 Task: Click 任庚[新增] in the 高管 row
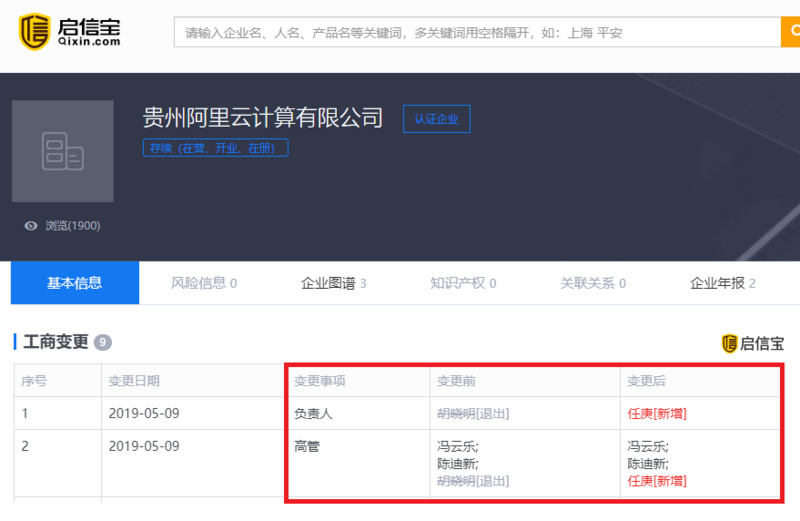click(x=657, y=481)
